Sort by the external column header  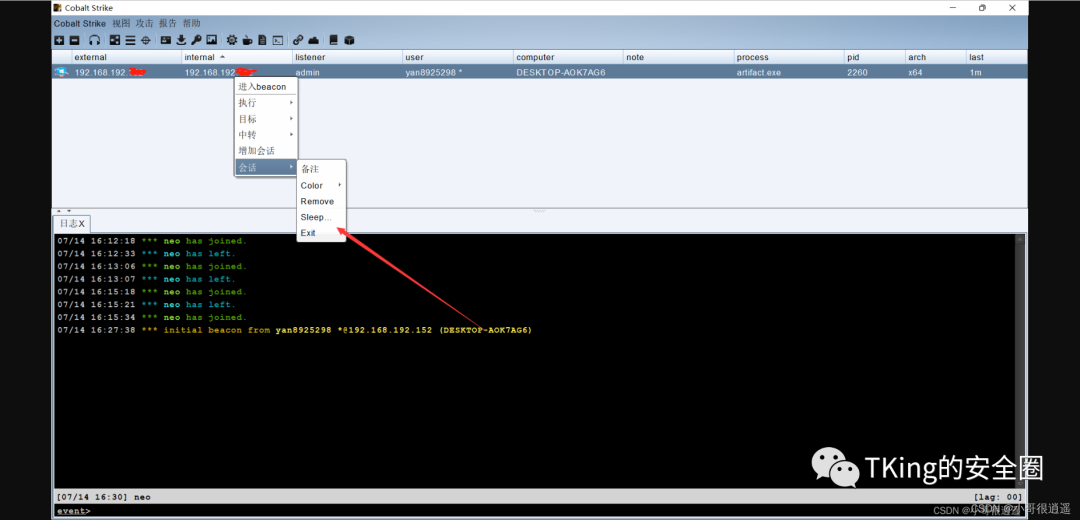tap(127, 57)
